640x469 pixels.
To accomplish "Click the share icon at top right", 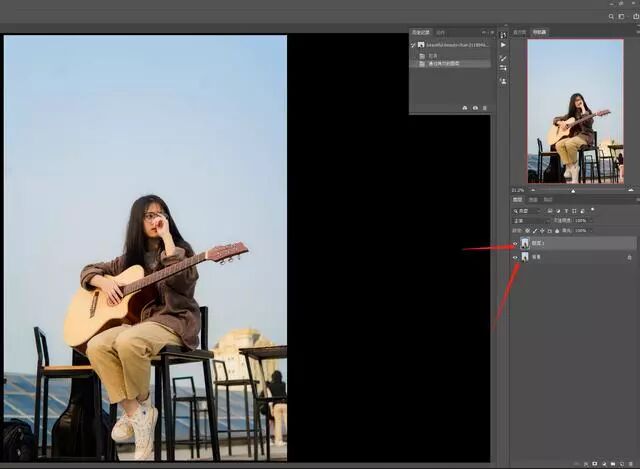I will (636, 16).
